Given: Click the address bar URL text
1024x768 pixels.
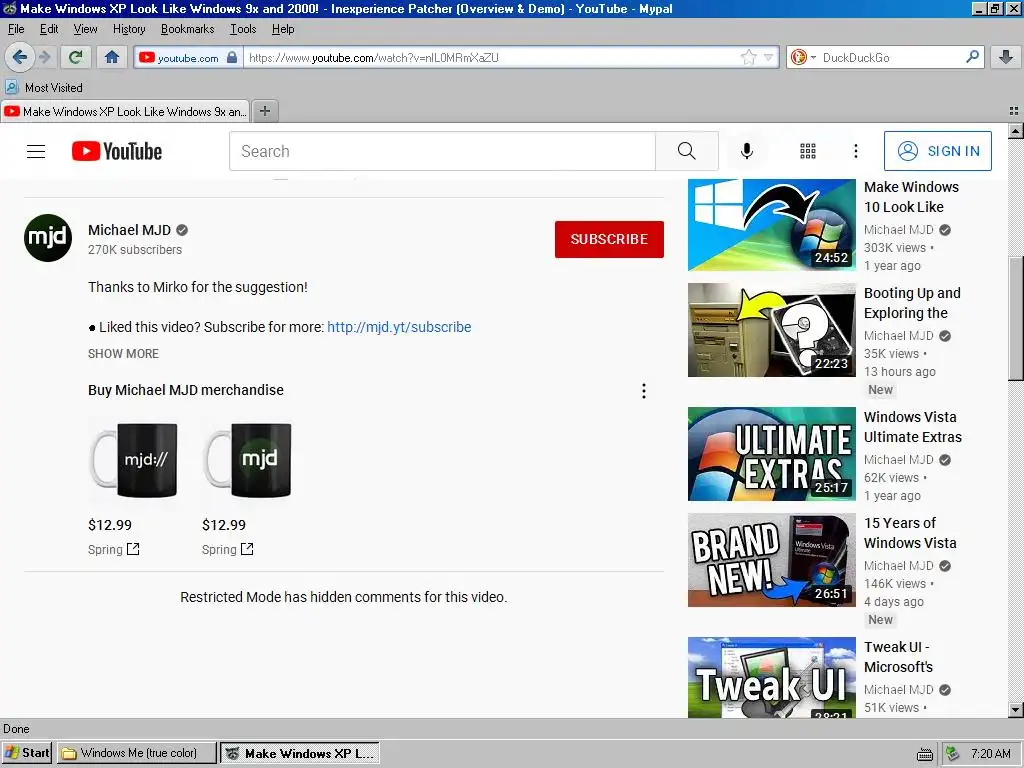Looking at the screenshot, I should [374, 57].
